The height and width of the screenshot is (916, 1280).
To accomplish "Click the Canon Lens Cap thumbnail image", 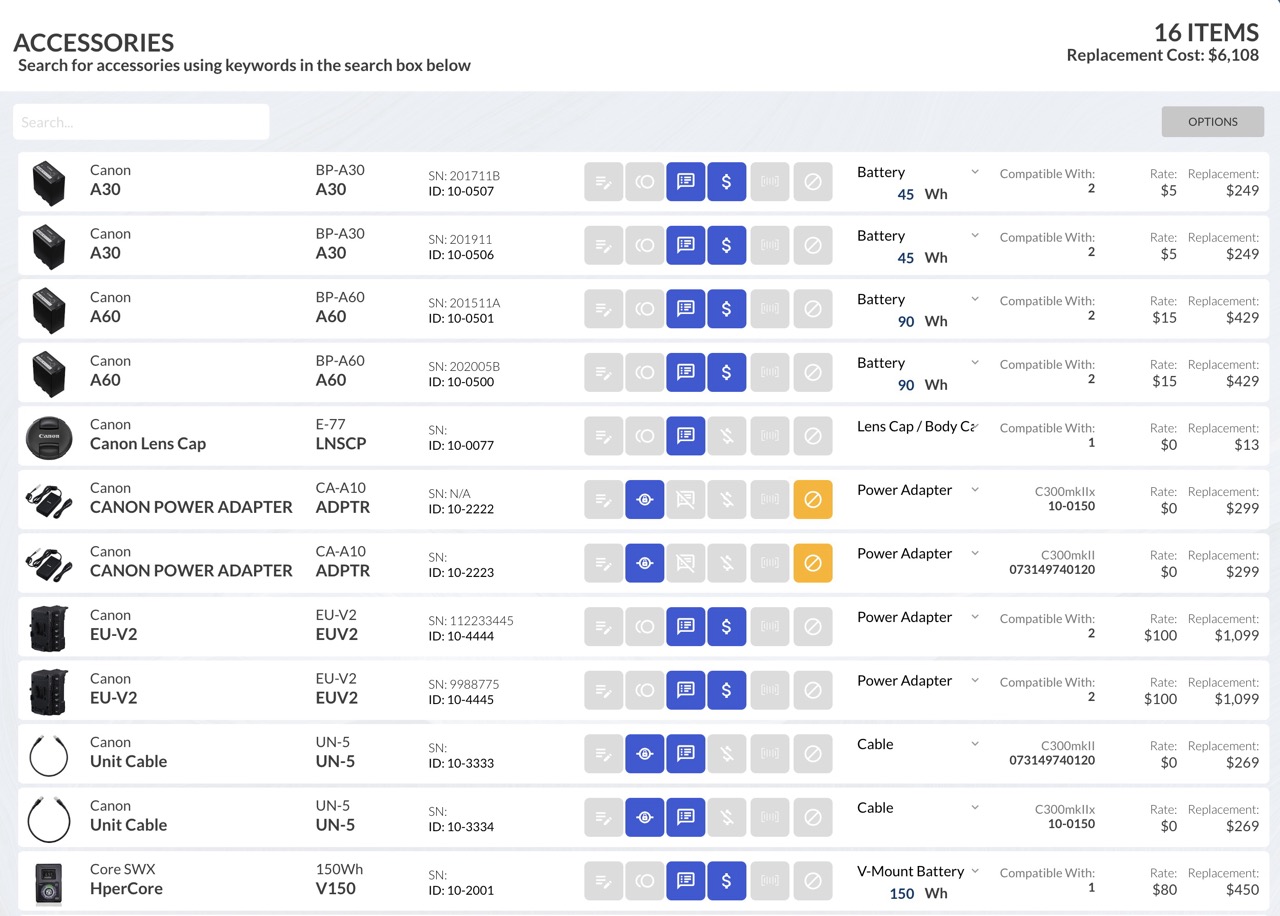I will pos(50,436).
